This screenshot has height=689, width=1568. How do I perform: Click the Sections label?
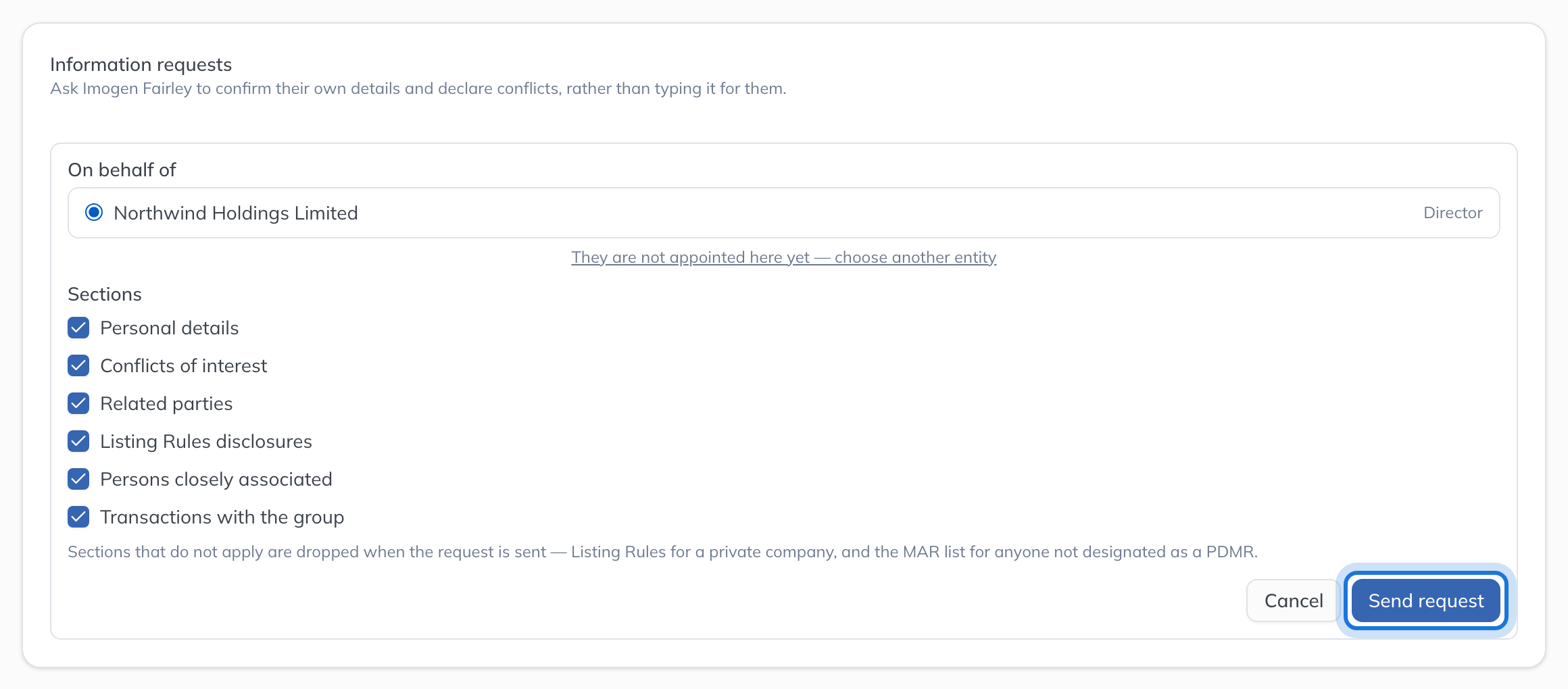[x=105, y=294]
